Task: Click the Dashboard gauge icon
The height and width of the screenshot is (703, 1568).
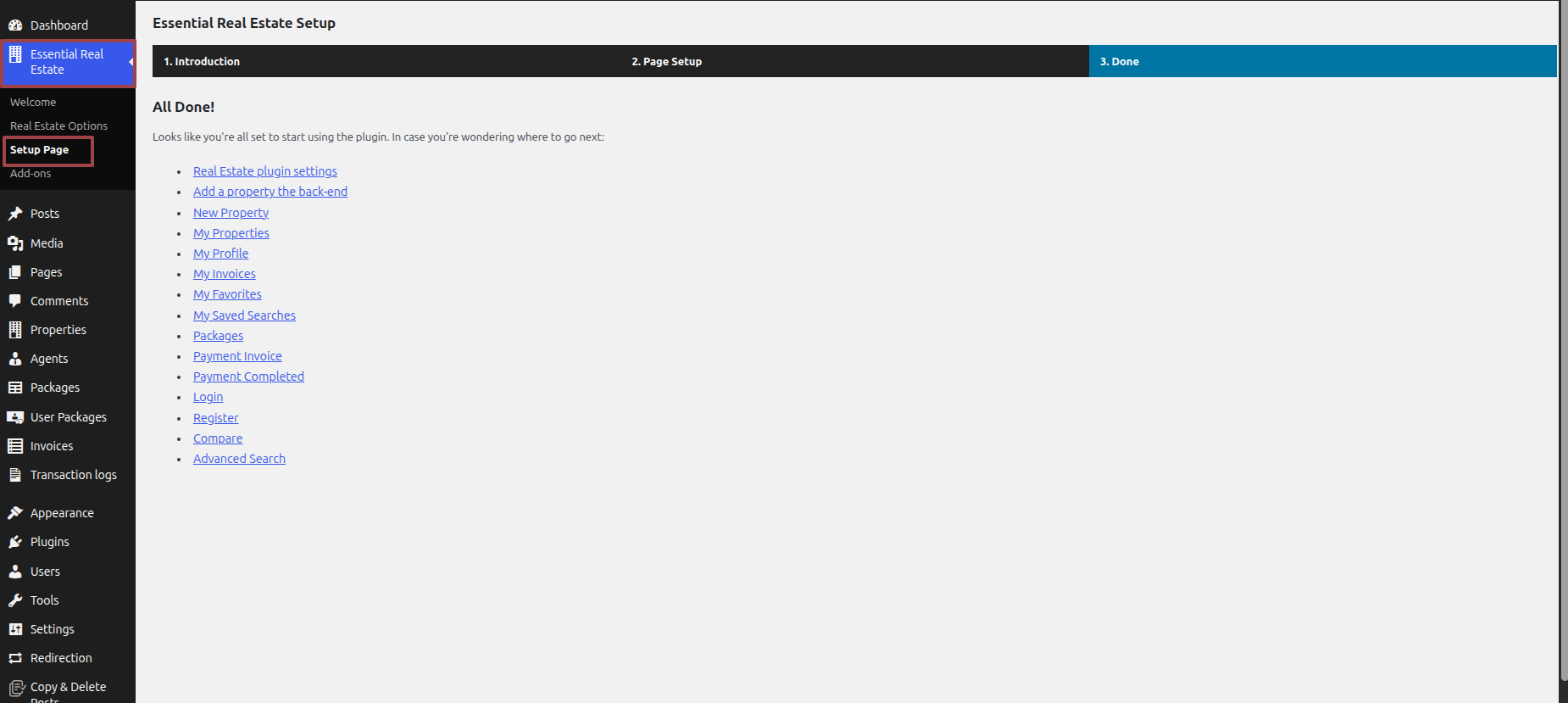Action: [15, 25]
